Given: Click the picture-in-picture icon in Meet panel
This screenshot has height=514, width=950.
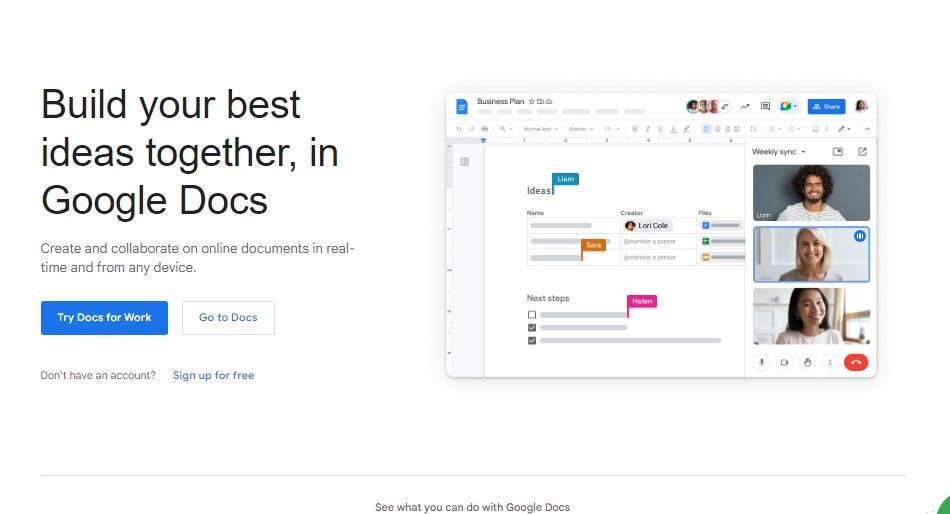Looking at the screenshot, I should coord(838,152).
